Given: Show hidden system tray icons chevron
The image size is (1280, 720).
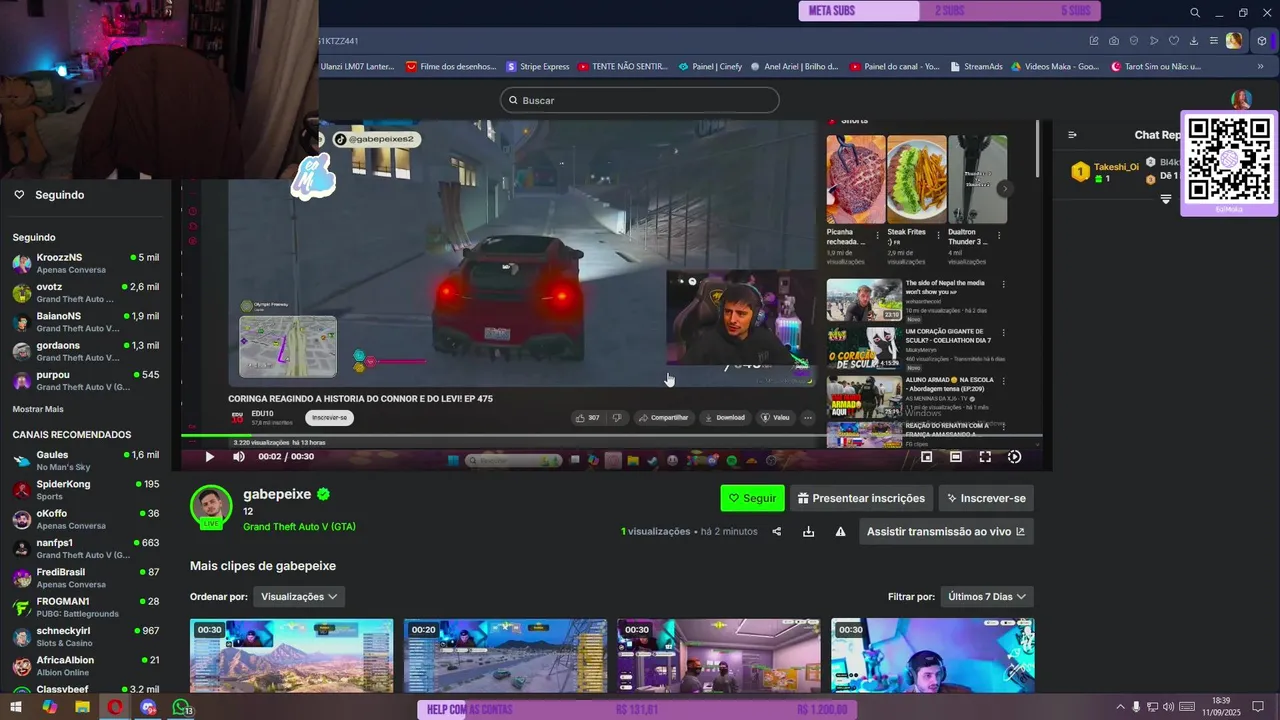Looking at the screenshot, I should coord(1120,707).
